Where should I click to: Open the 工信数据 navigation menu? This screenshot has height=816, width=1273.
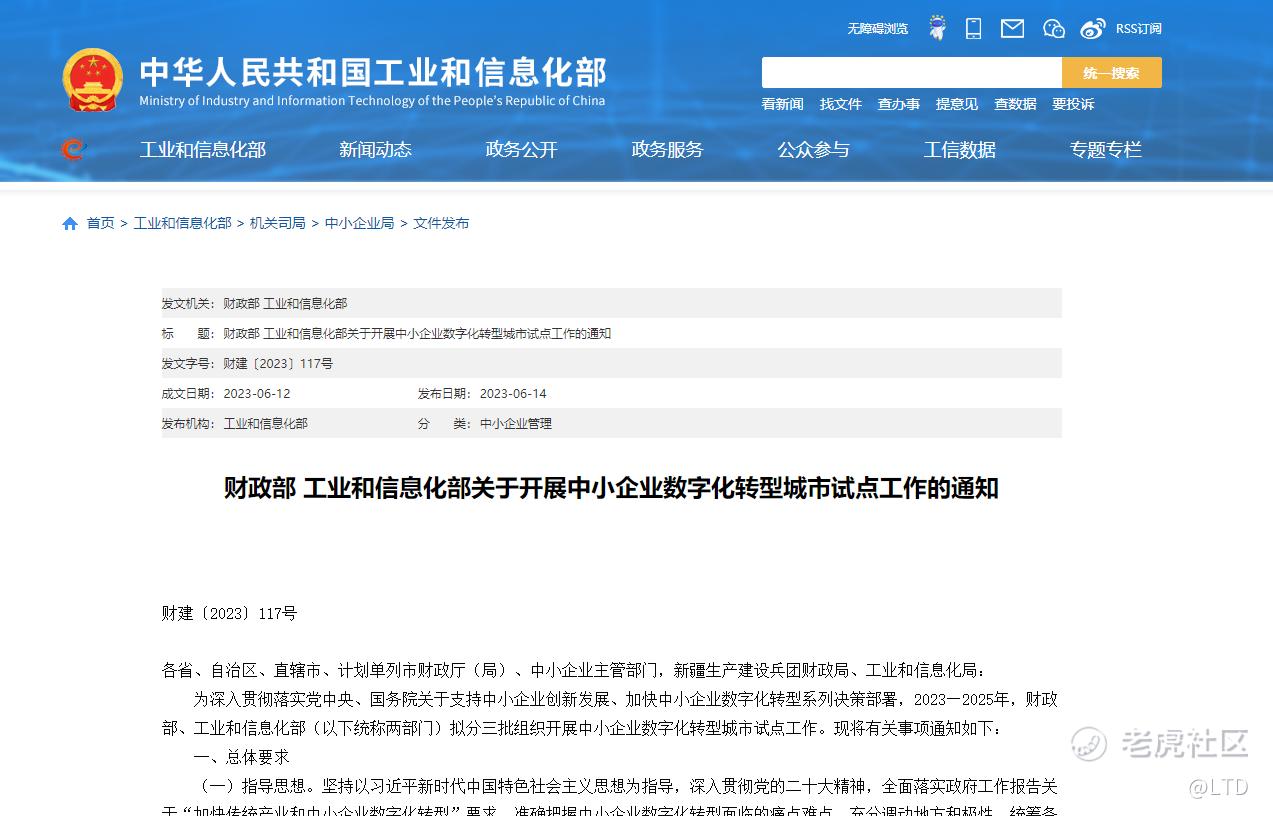(x=959, y=150)
